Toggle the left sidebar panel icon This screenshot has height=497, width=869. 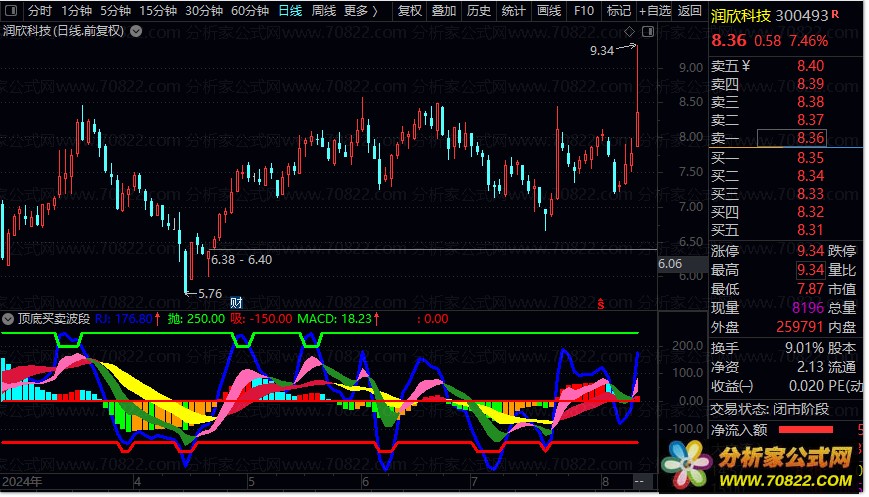(x=11, y=11)
